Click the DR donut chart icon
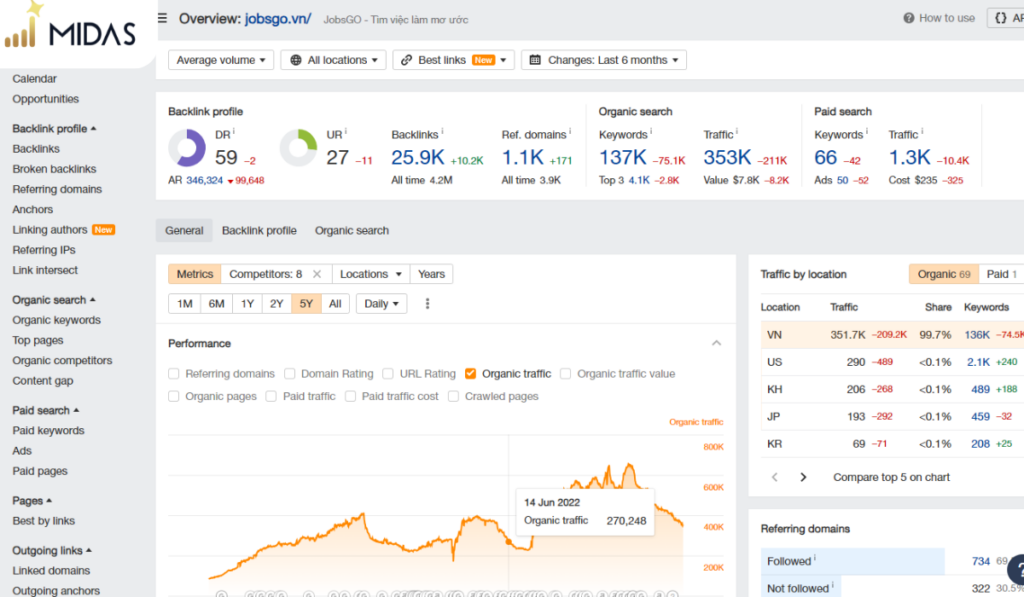 pyautogui.click(x=187, y=148)
